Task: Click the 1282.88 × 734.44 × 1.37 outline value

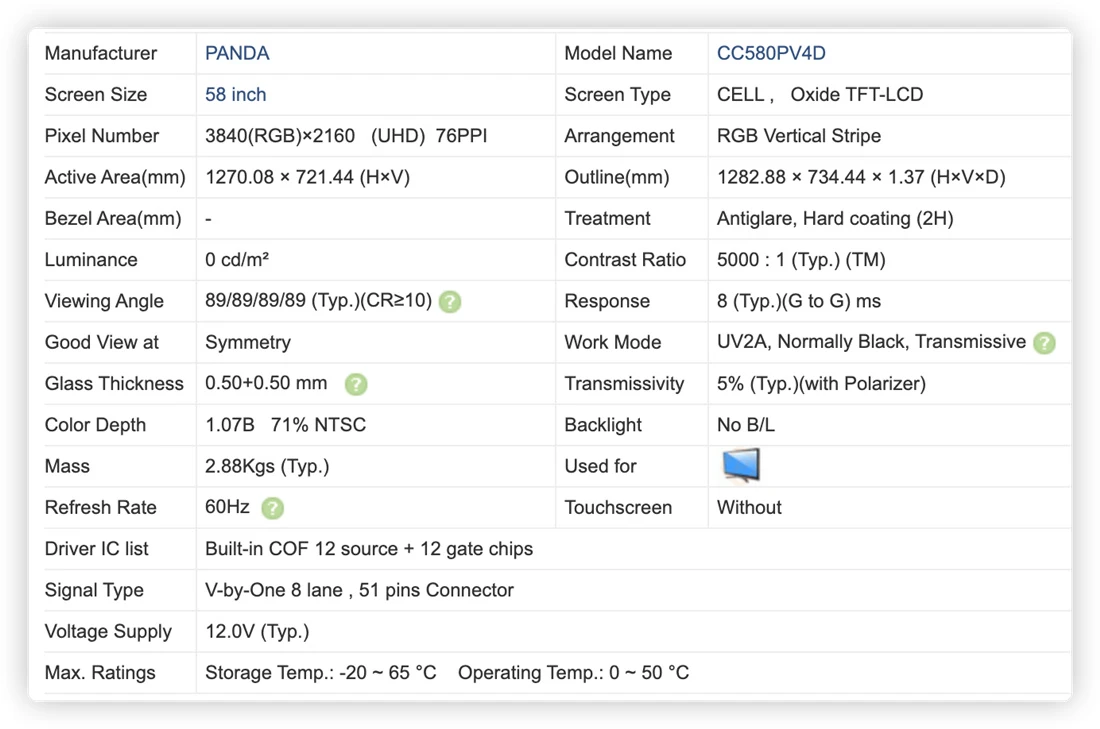Action: click(x=861, y=178)
